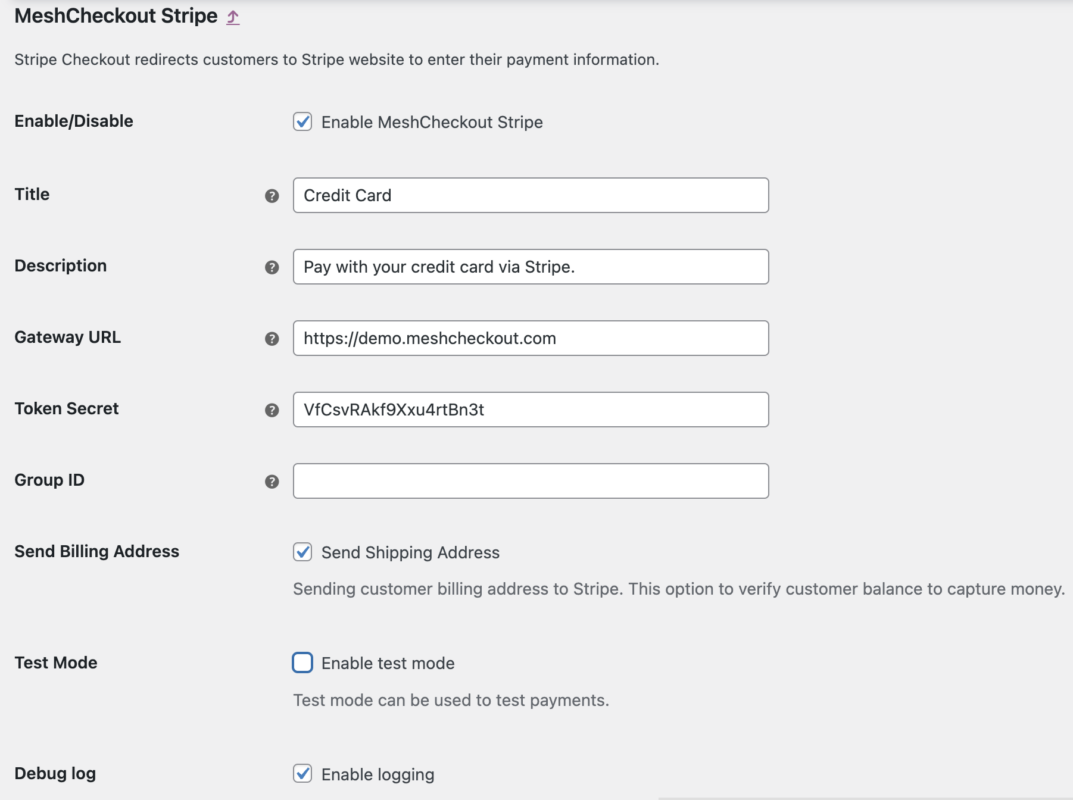Click the Gateway URL input field

coord(530,338)
